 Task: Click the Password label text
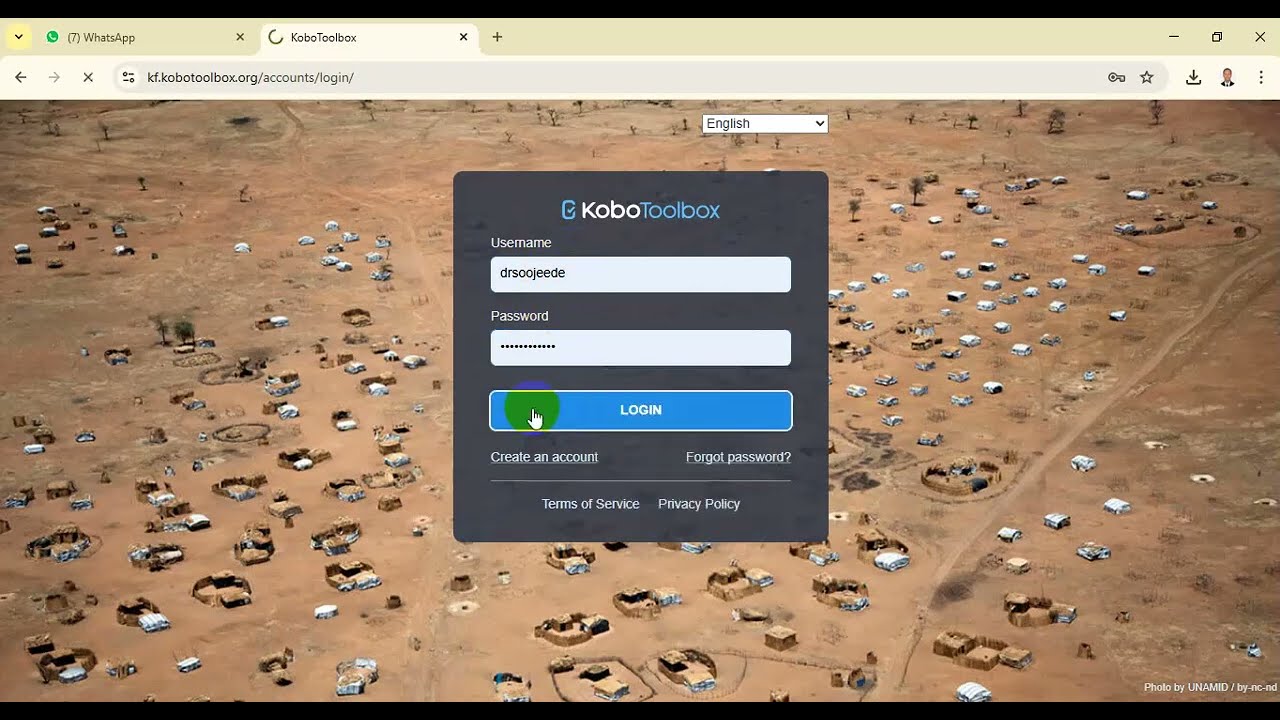click(519, 316)
